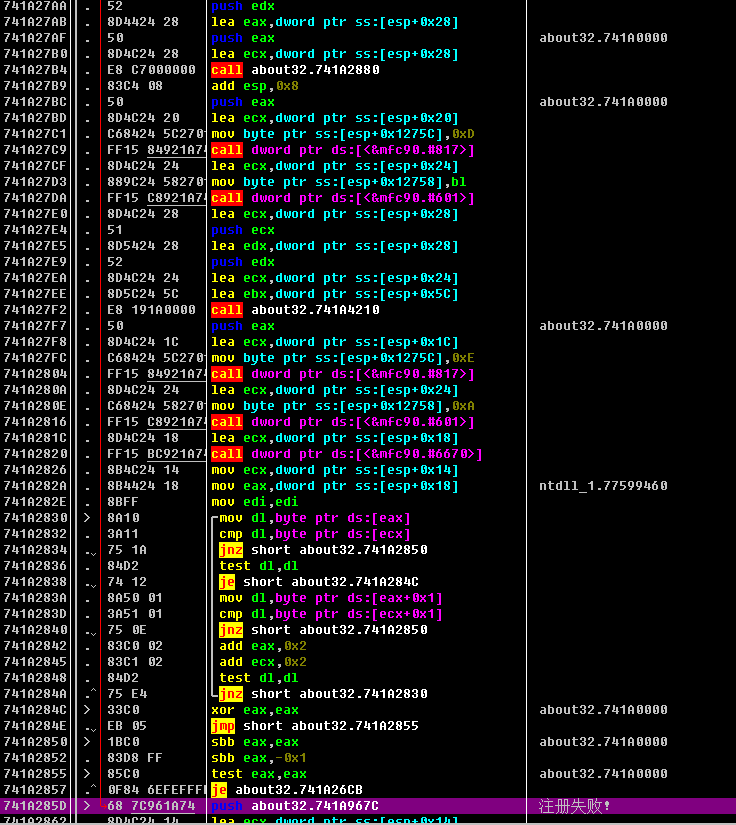
Task: Select row address 741A27AB
Action: pyautogui.click(x=35, y=22)
